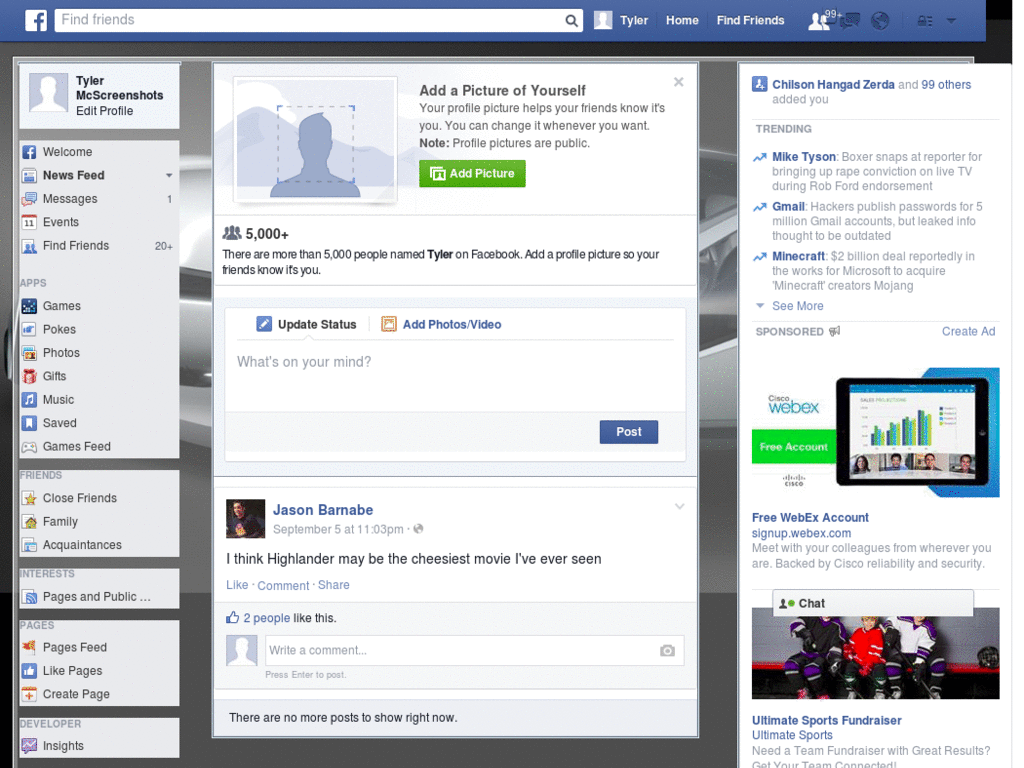Open Tyler's profile from top bar
Screen dimensions: 1024x768
click(x=621, y=20)
